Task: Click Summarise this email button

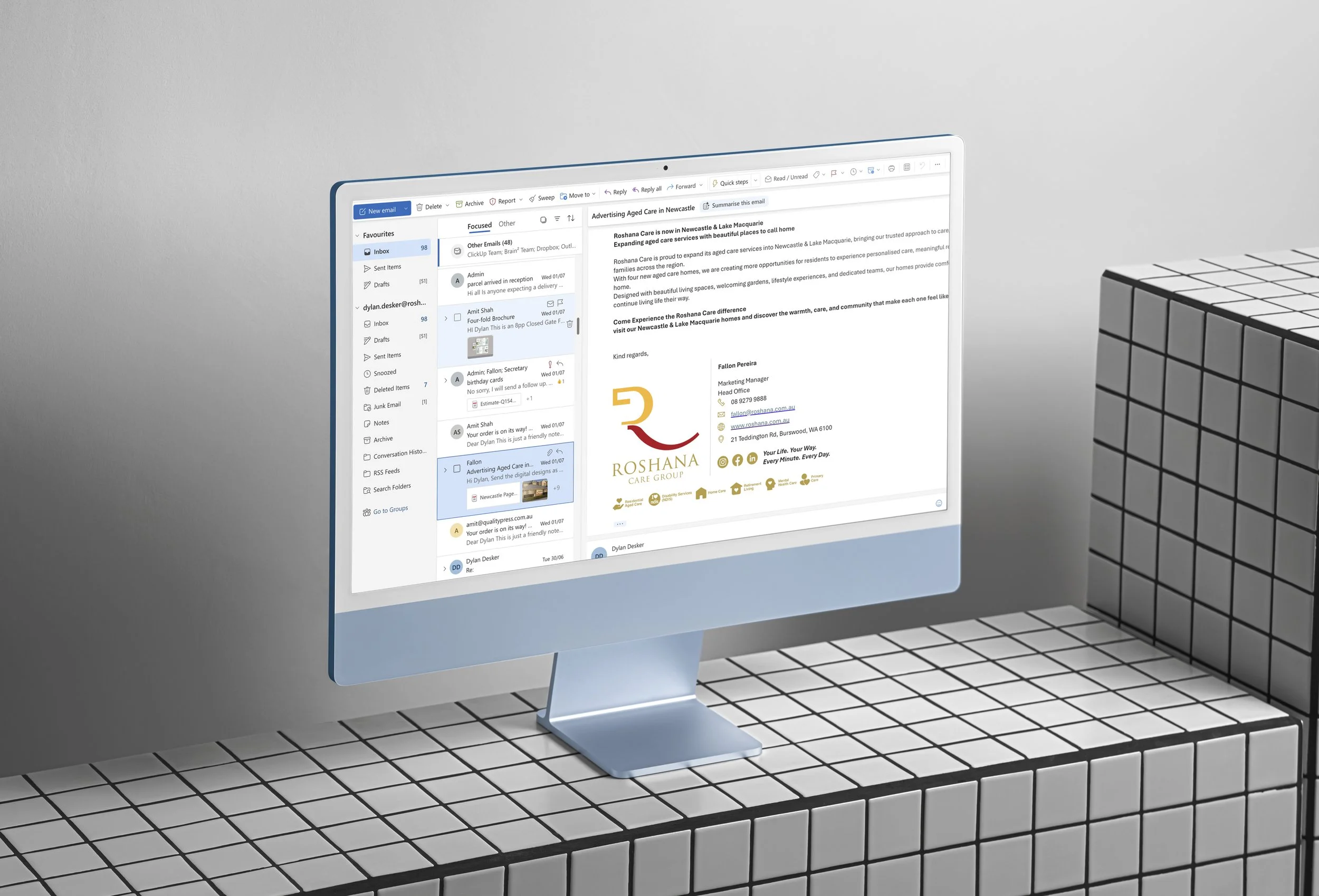Action: click(x=734, y=204)
